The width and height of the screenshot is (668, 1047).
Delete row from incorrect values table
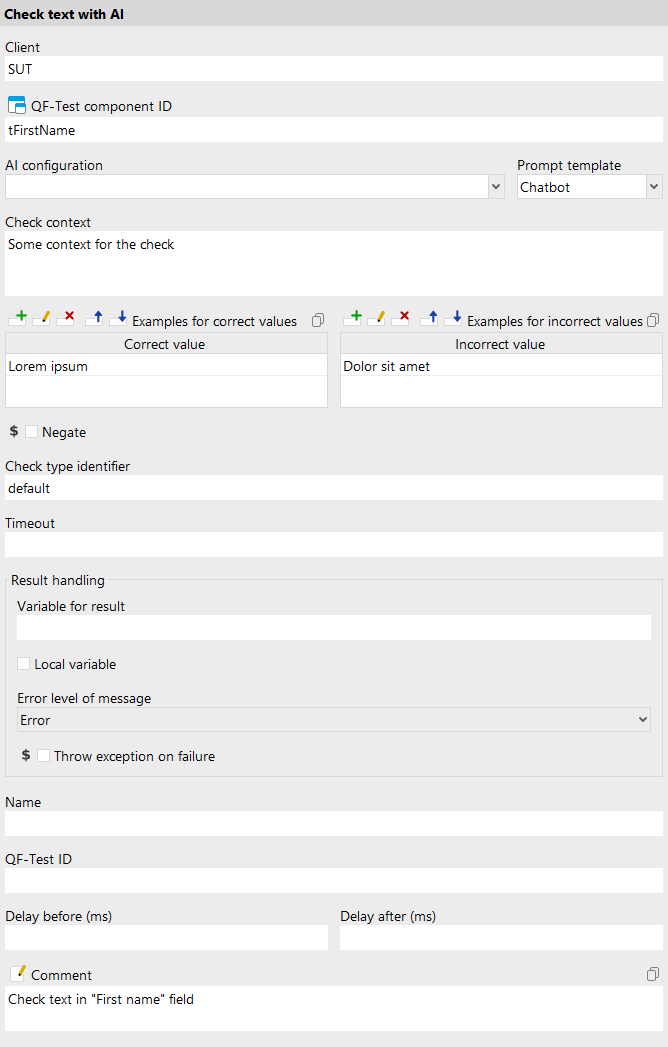click(x=402, y=318)
